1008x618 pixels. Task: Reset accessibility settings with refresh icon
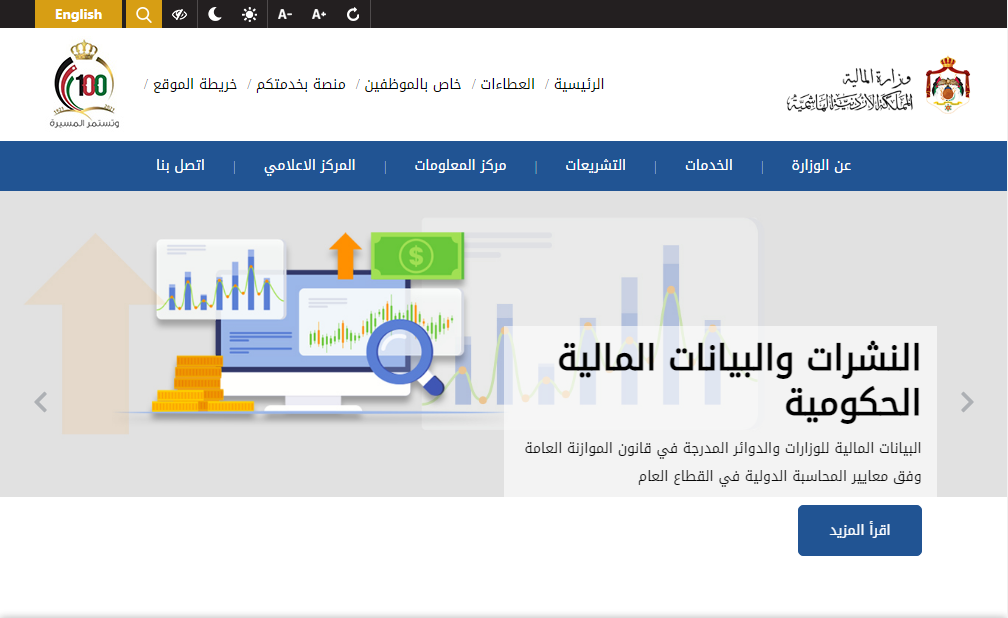[x=353, y=14]
